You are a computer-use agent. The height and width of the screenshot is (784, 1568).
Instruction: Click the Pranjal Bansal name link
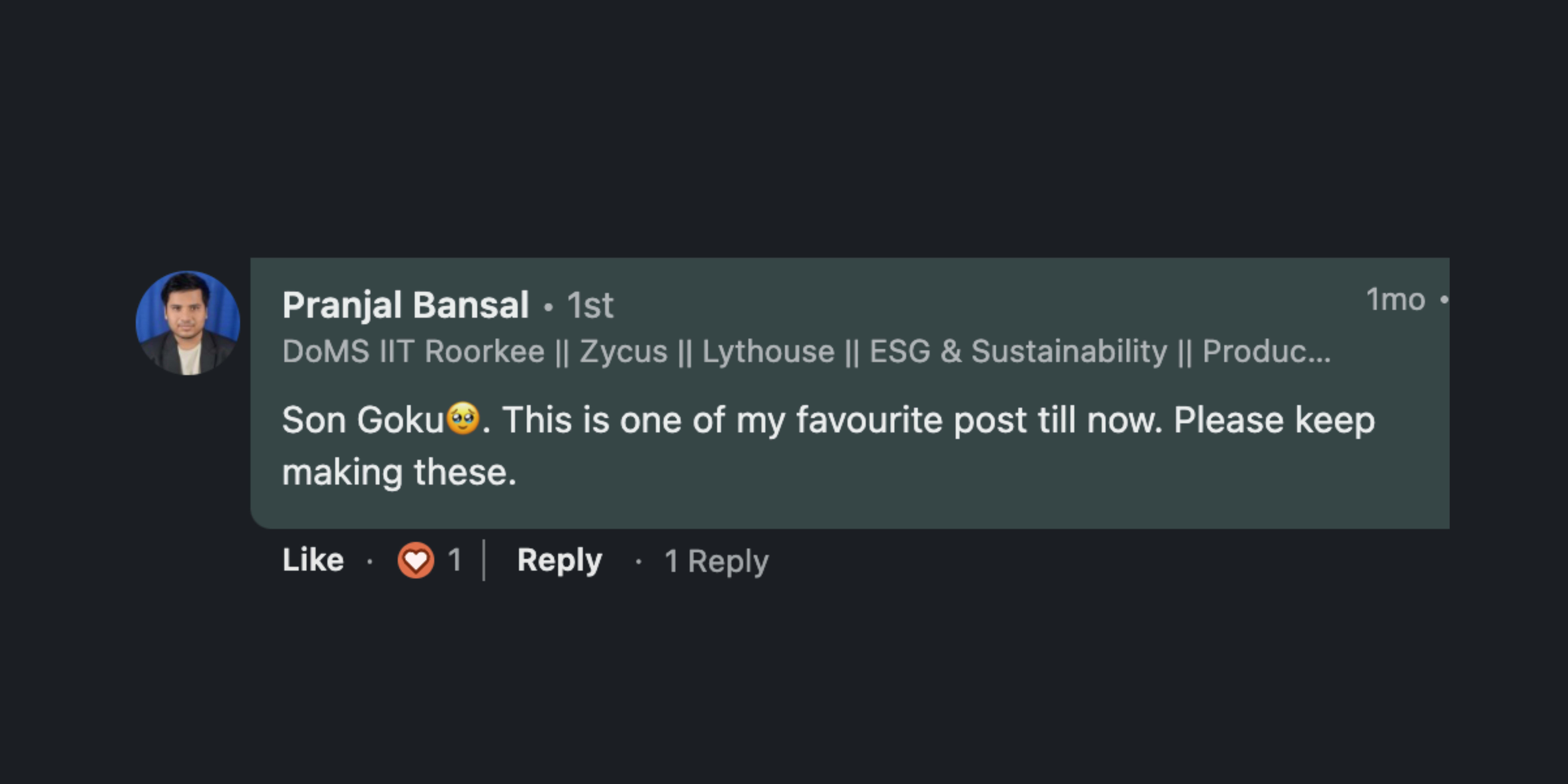405,304
